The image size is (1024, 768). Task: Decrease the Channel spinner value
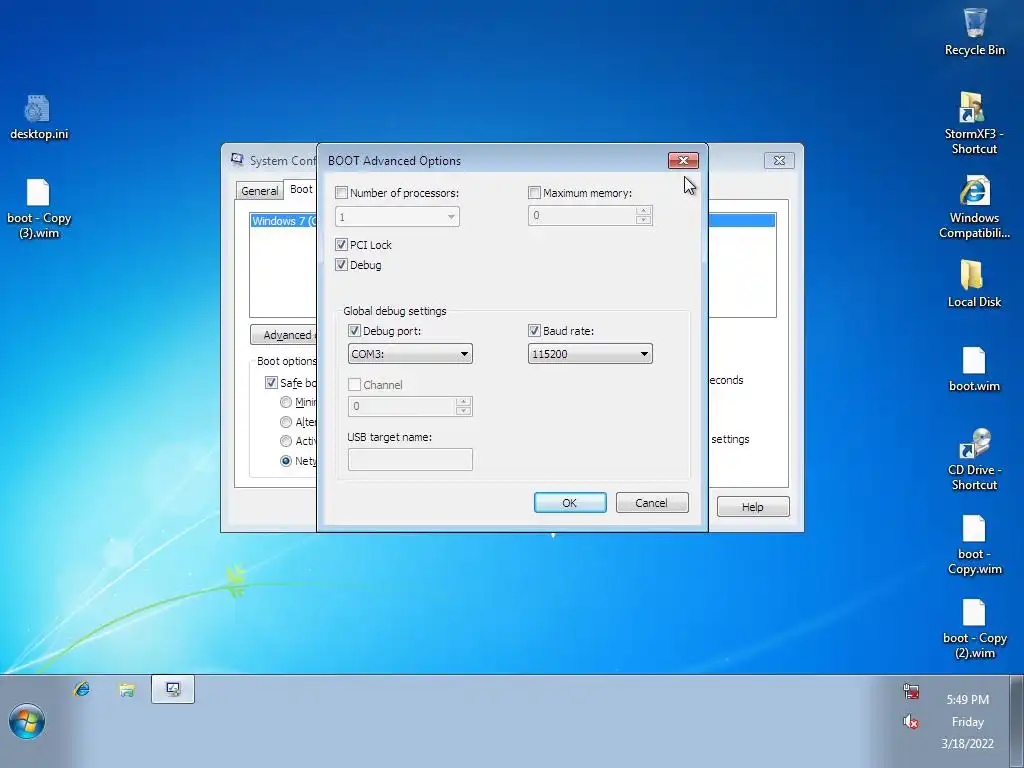[x=463, y=411]
